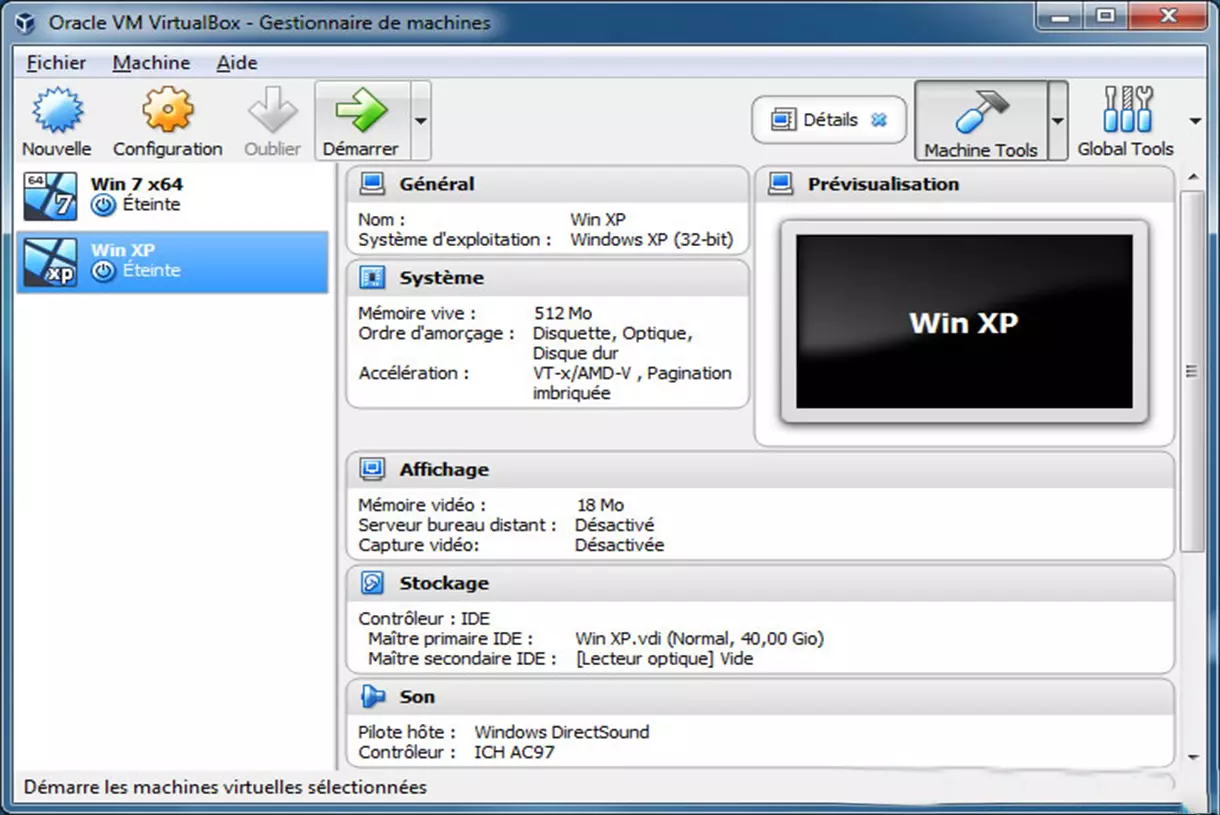Open Configuration gear icon
The height and width of the screenshot is (815, 1220).
pyautogui.click(x=167, y=110)
